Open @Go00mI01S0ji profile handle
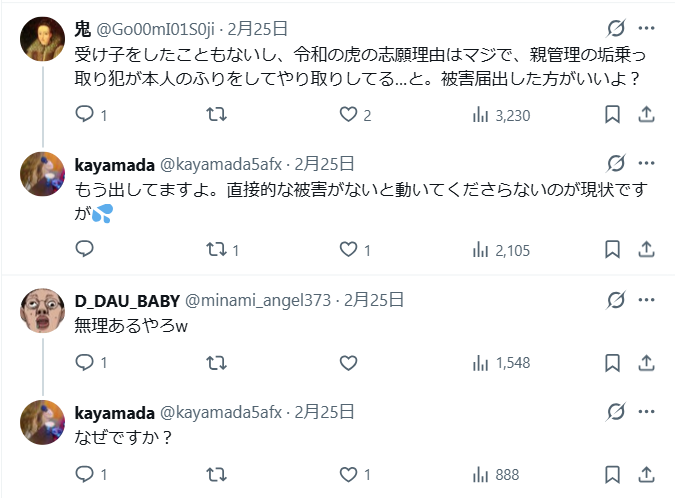Screen dimensions: 675x498 (153, 28)
